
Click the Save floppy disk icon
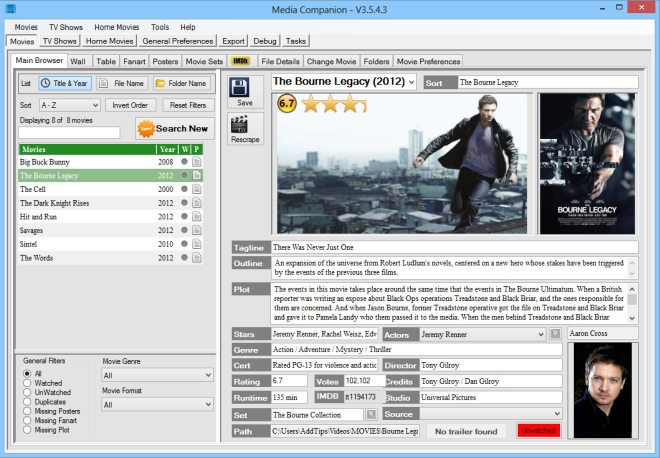(x=239, y=87)
